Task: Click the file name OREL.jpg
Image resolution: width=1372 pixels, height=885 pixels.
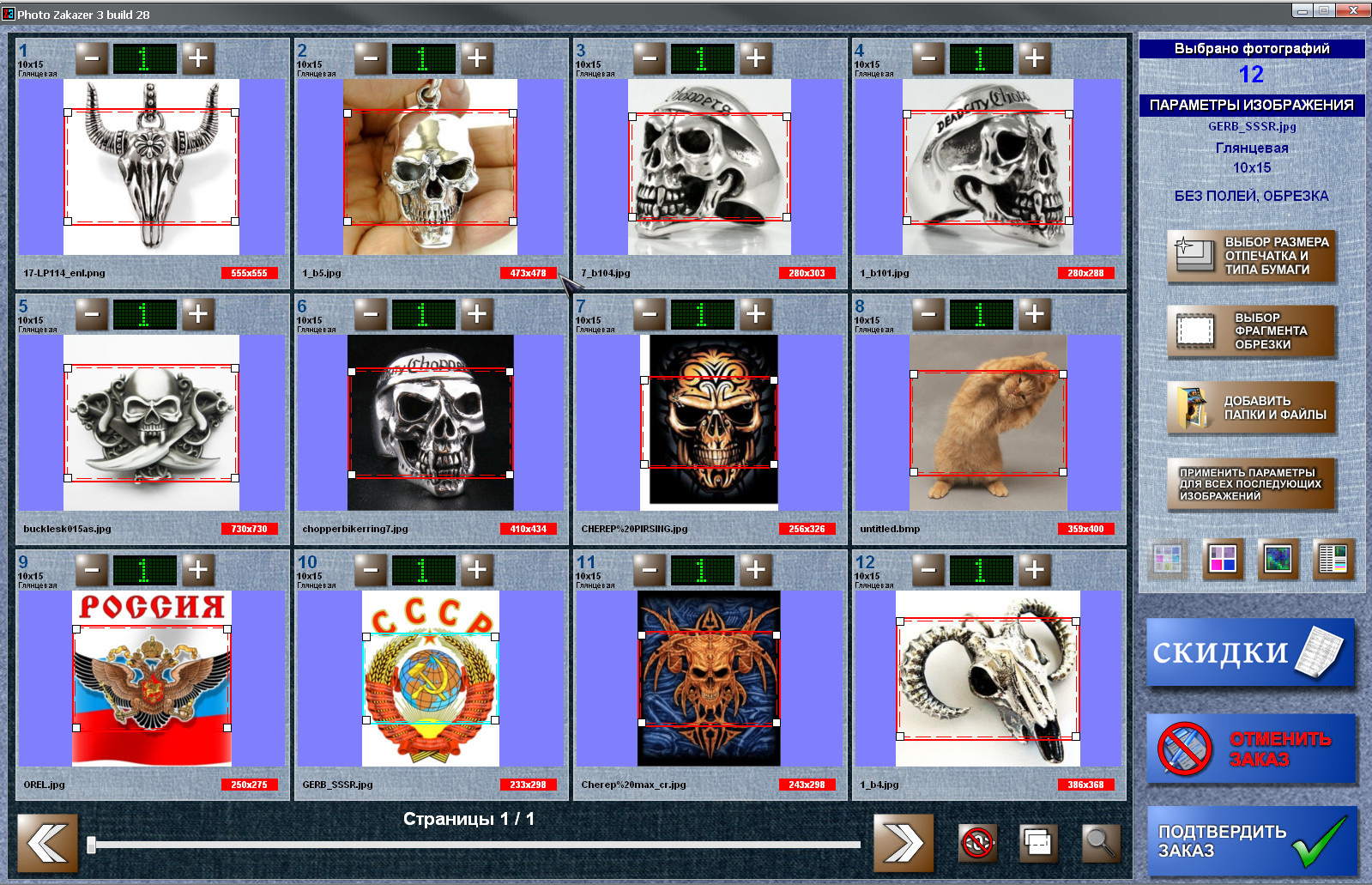Action: tap(44, 785)
